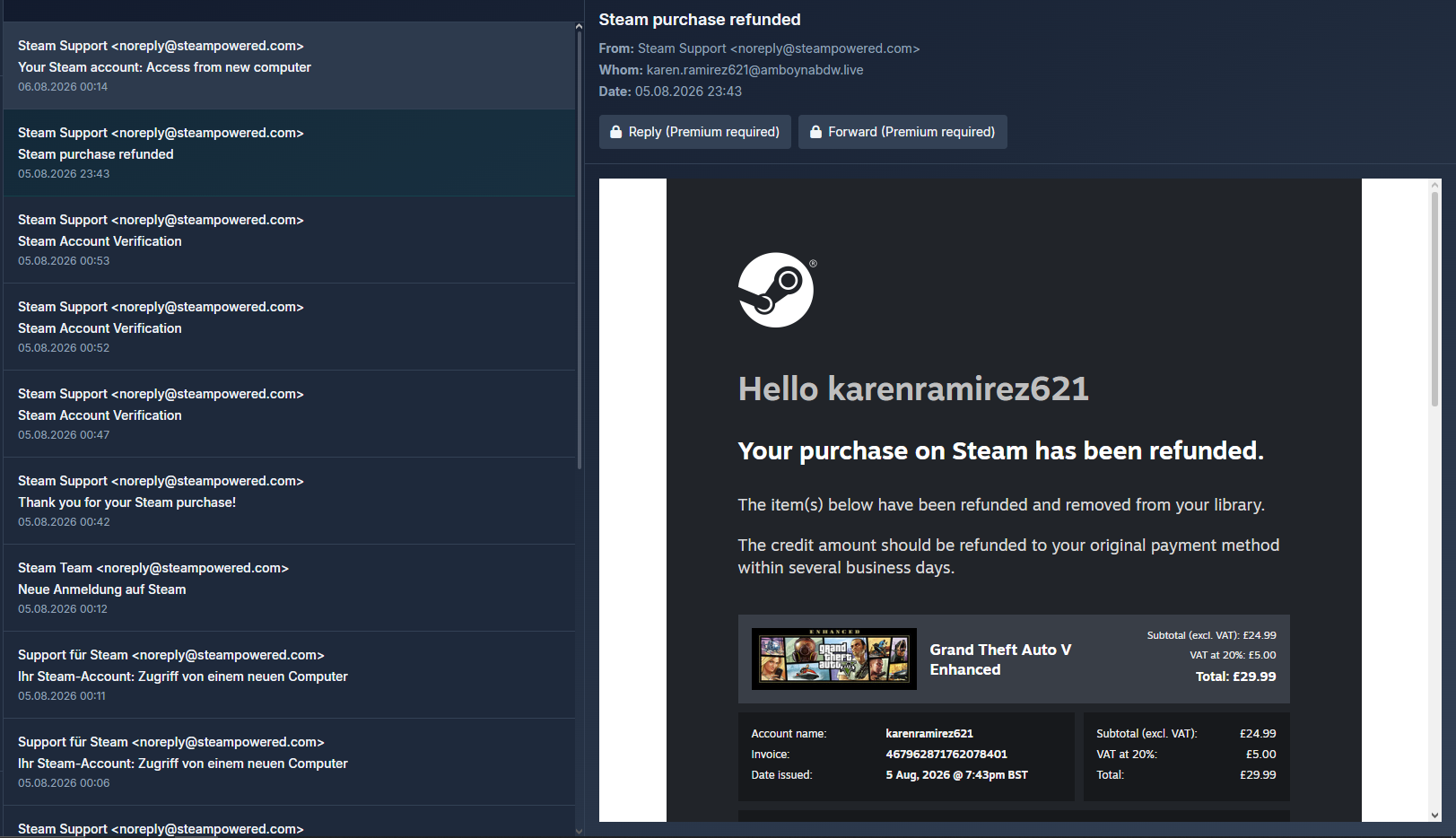Open Steam Account Verification email from 00:47
This screenshot has width=1456, height=838.
pos(289,415)
